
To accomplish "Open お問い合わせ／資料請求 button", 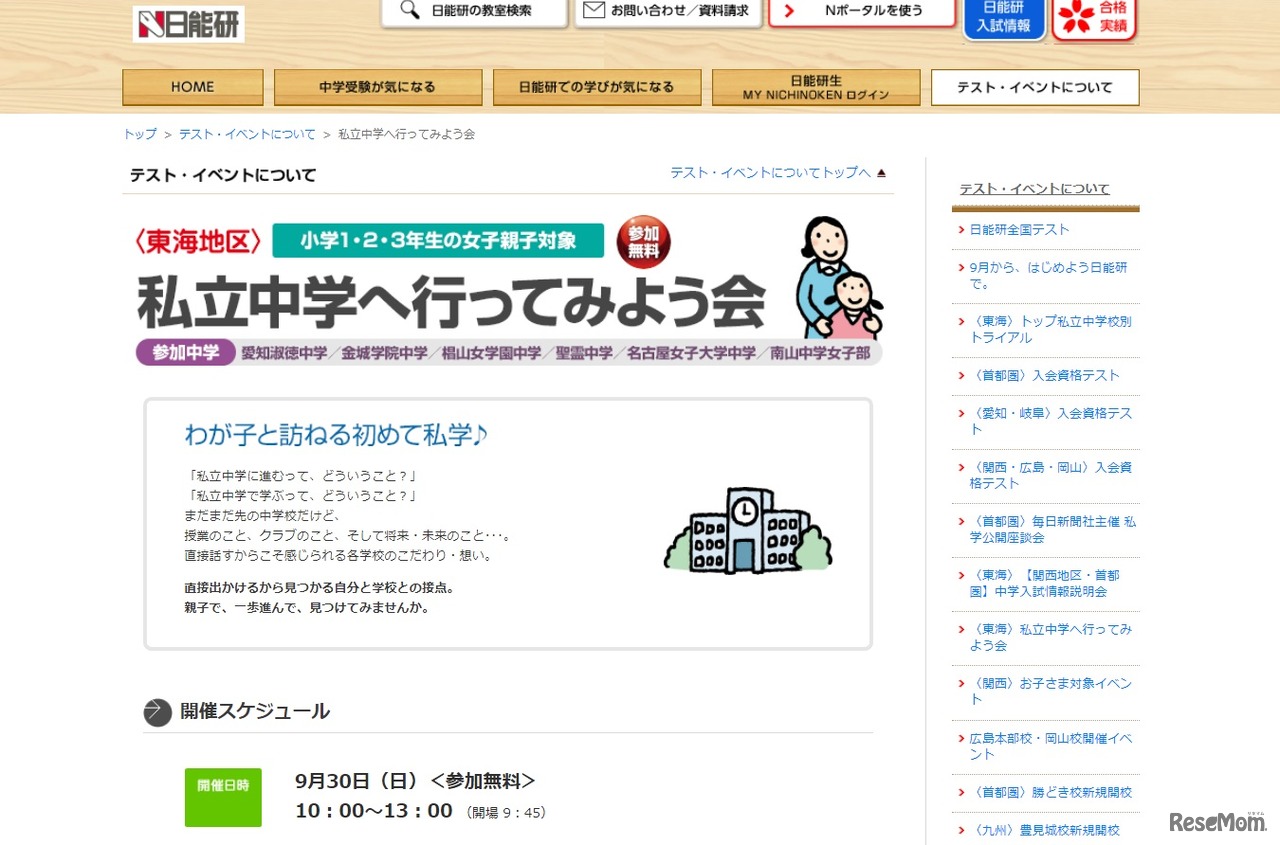I will tap(669, 11).
